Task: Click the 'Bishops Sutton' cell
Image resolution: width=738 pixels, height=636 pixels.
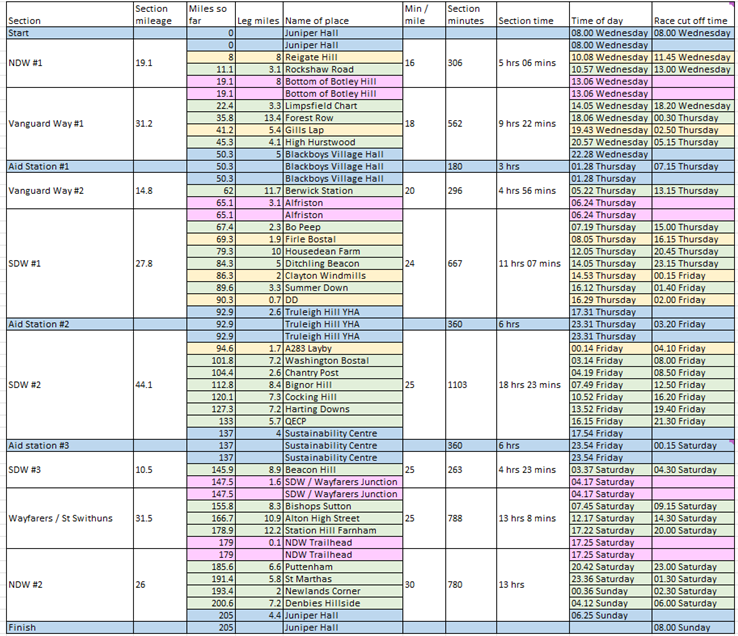Action: [x=343, y=507]
